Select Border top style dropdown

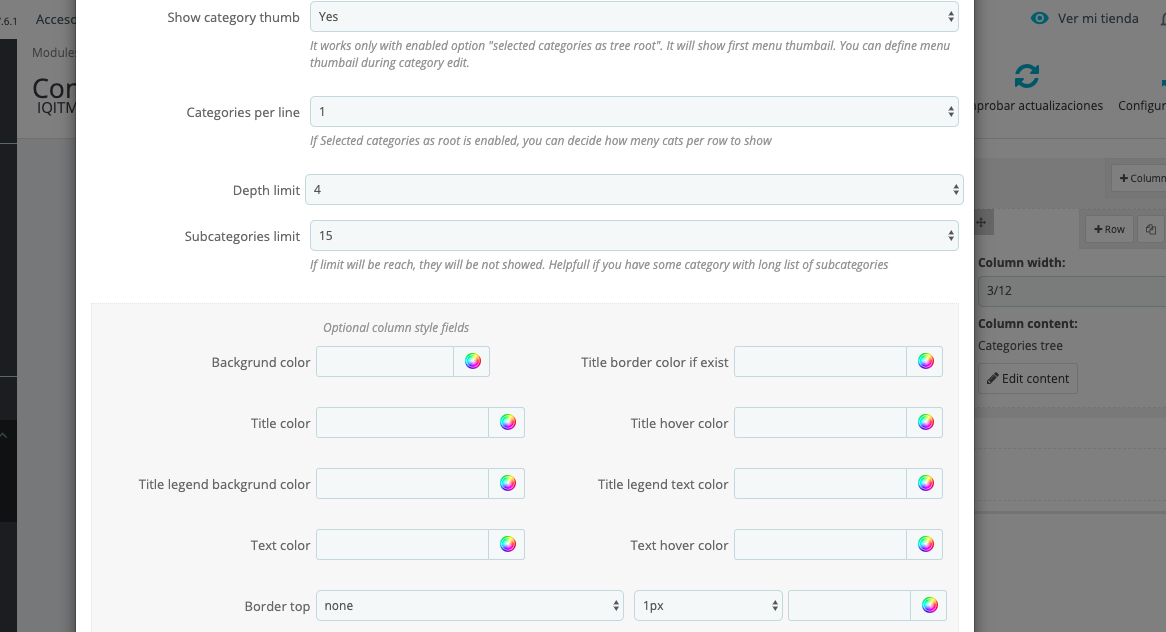point(470,606)
